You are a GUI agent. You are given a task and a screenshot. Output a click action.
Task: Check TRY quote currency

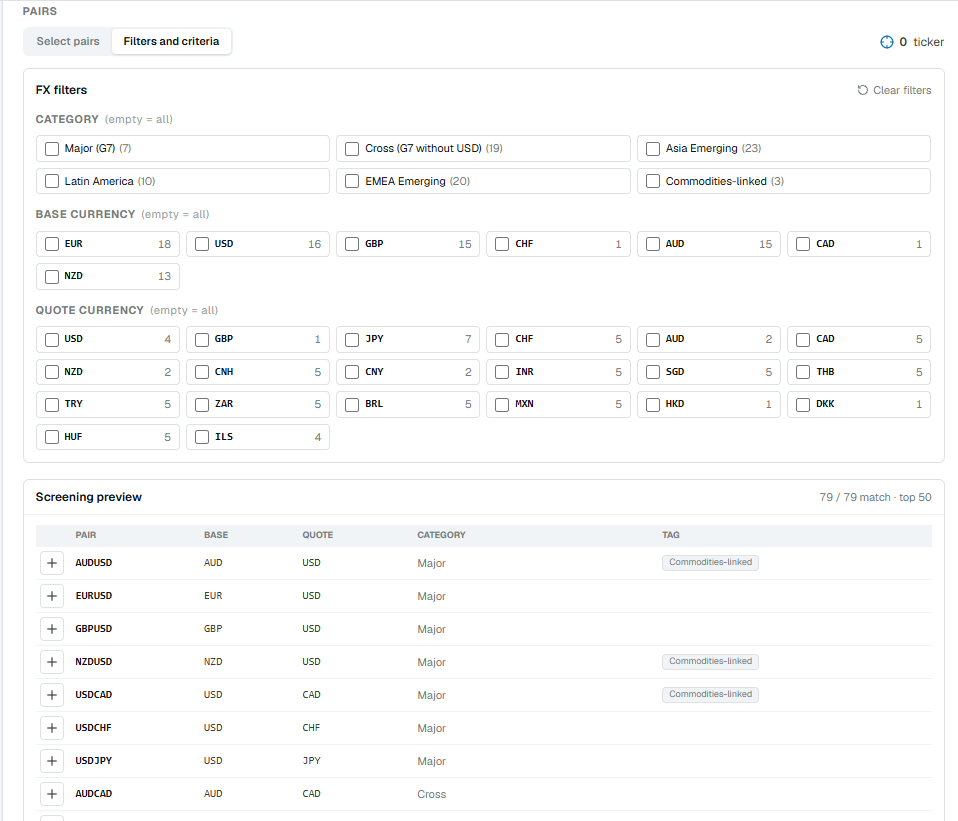pyautogui.click(x=52, y=404)
